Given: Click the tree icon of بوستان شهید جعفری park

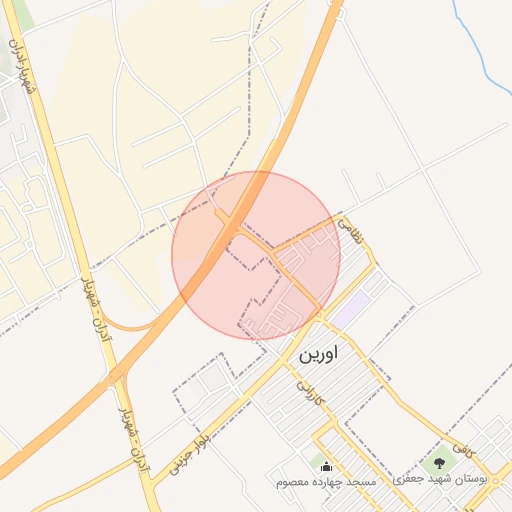Looking at the screenshot, I should click(439, 463).
